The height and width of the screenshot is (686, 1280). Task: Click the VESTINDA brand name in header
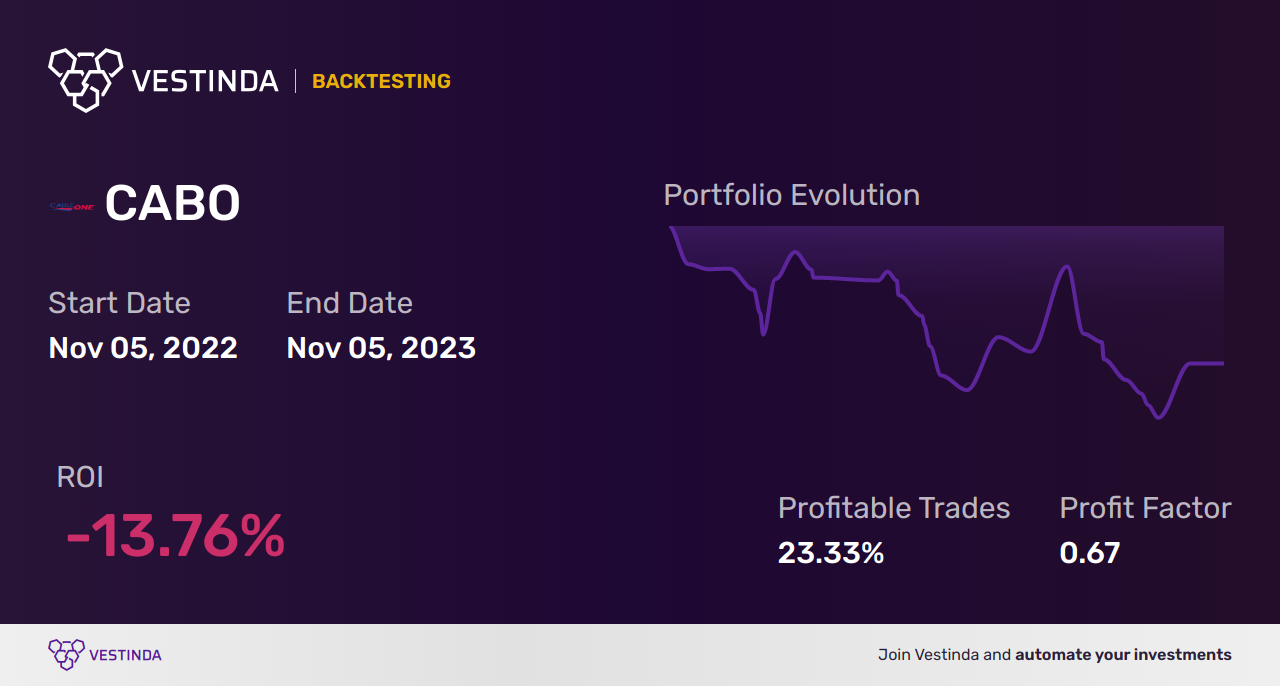click(205, 81)
